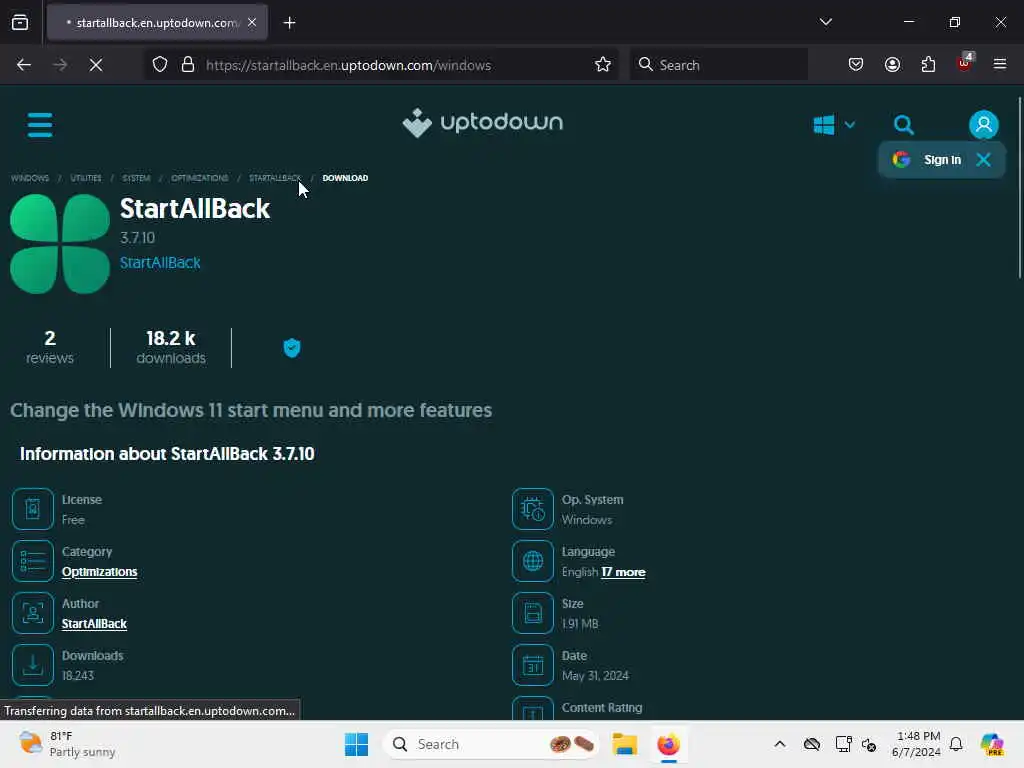Open the Firefox account icon
This screenshot has width=1024, height=768.
coord(892,64)
